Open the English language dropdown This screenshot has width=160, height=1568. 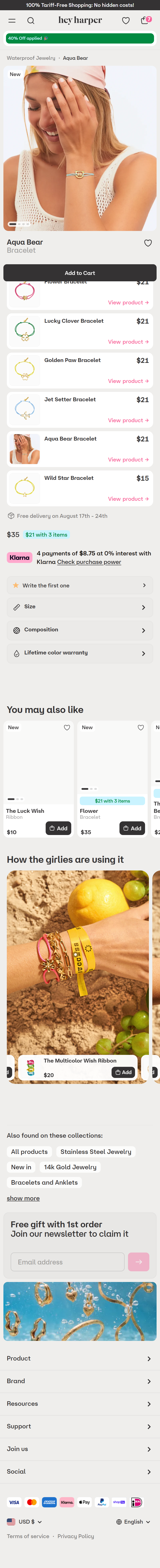pos(133,1522)
